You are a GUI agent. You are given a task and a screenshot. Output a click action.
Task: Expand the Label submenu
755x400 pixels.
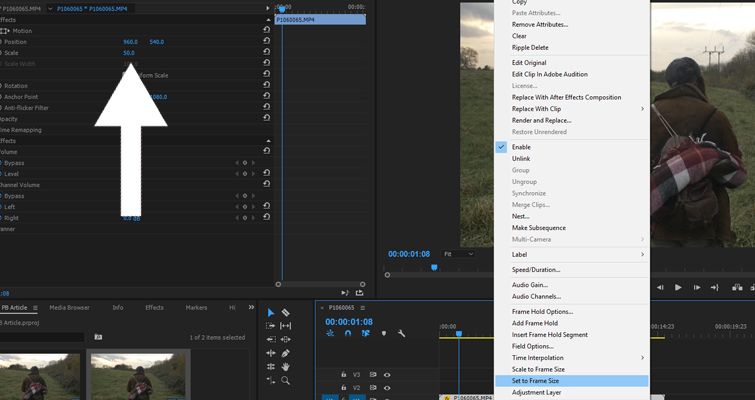pos(573,254)
